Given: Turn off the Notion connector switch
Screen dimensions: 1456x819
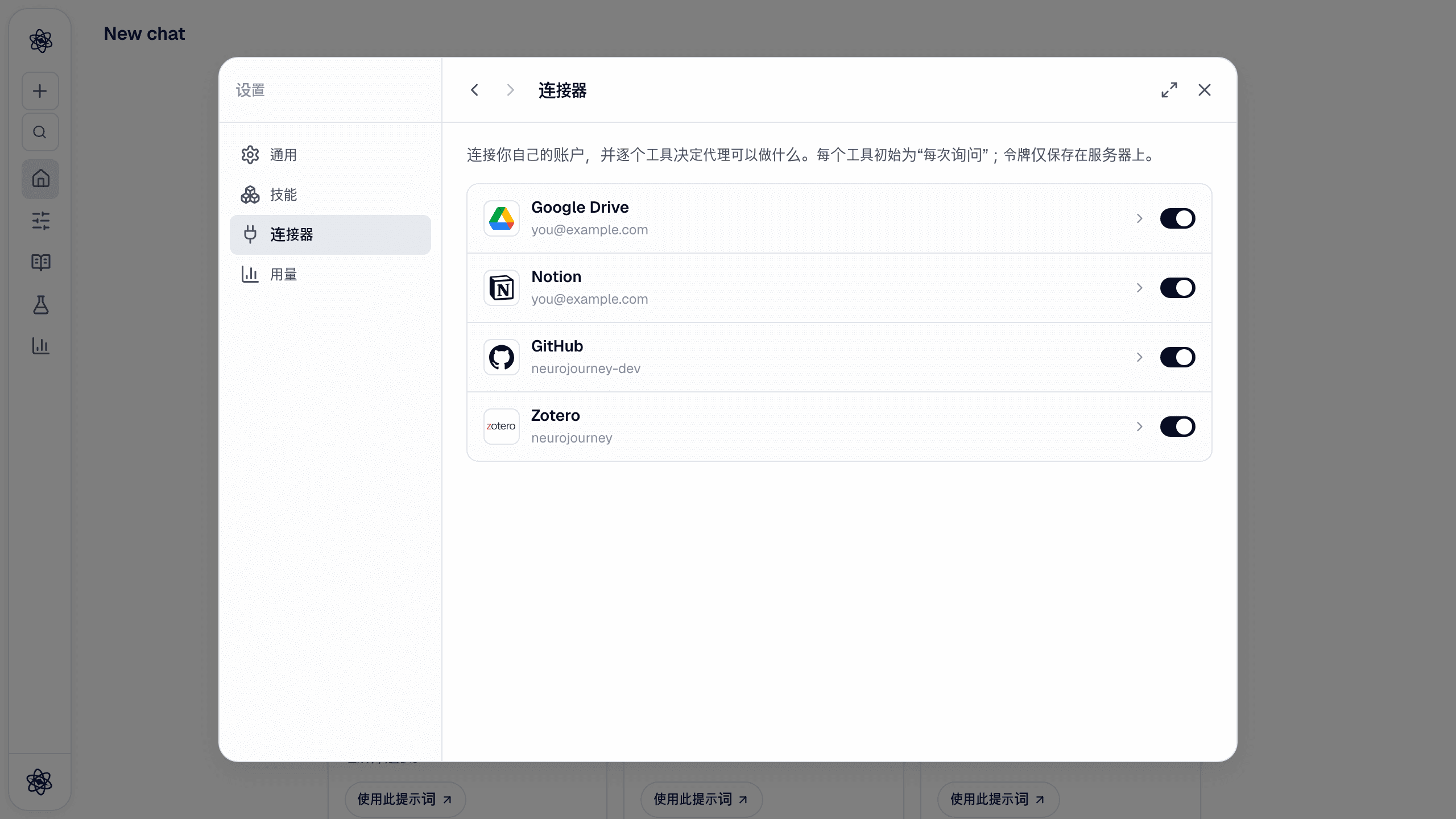Looking at the screenshot, I should tap(1178, 288).
